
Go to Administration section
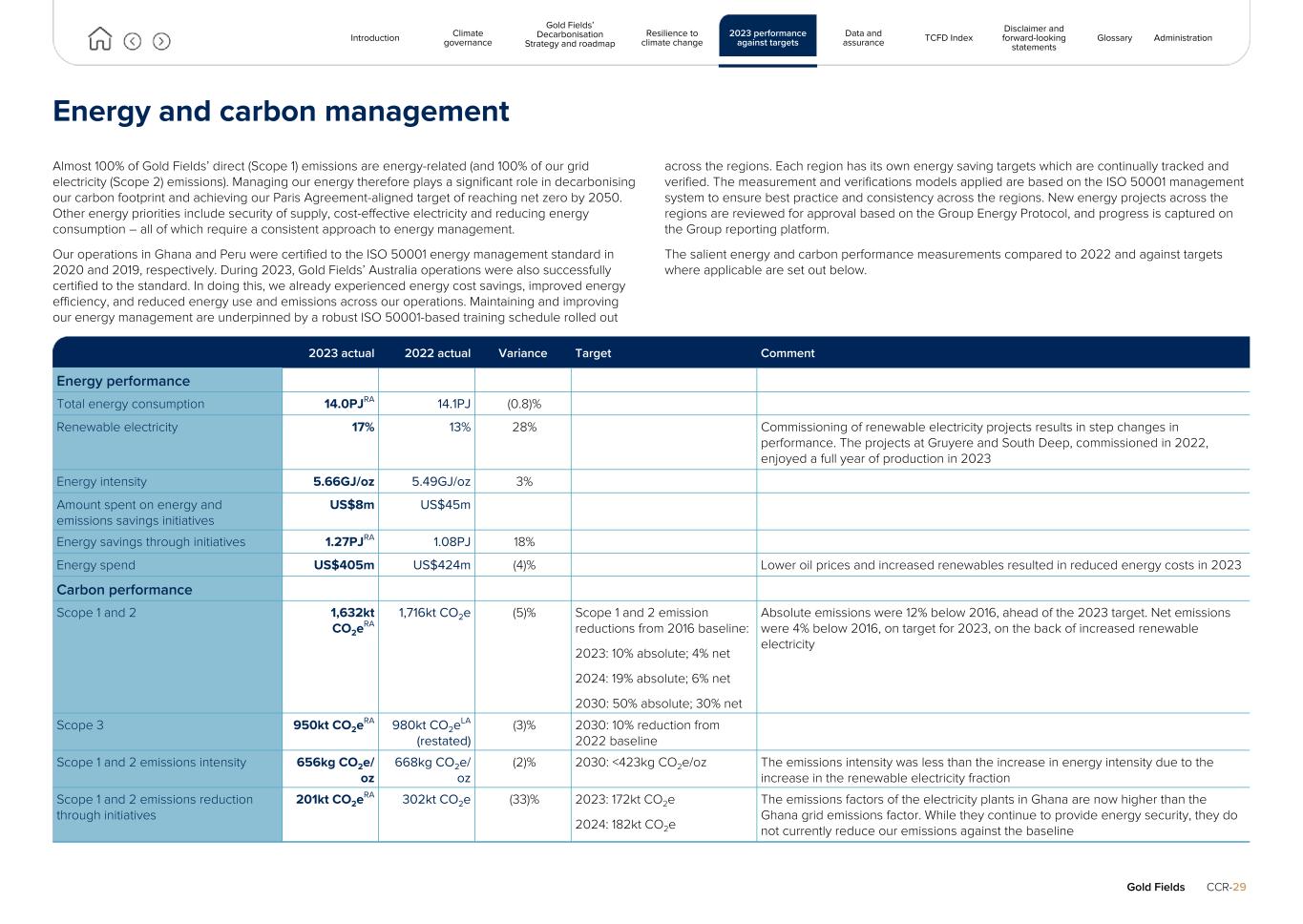tap(1183, 38)
